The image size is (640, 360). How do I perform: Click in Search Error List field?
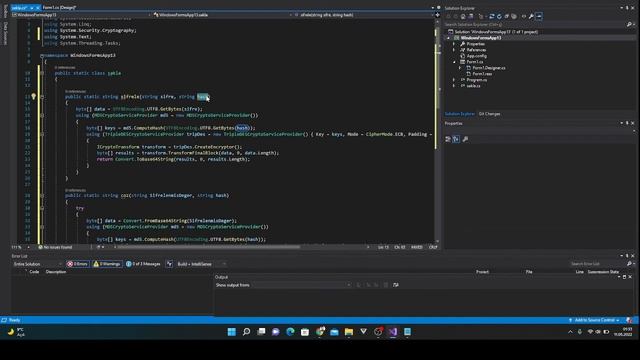tap(597, 264)
